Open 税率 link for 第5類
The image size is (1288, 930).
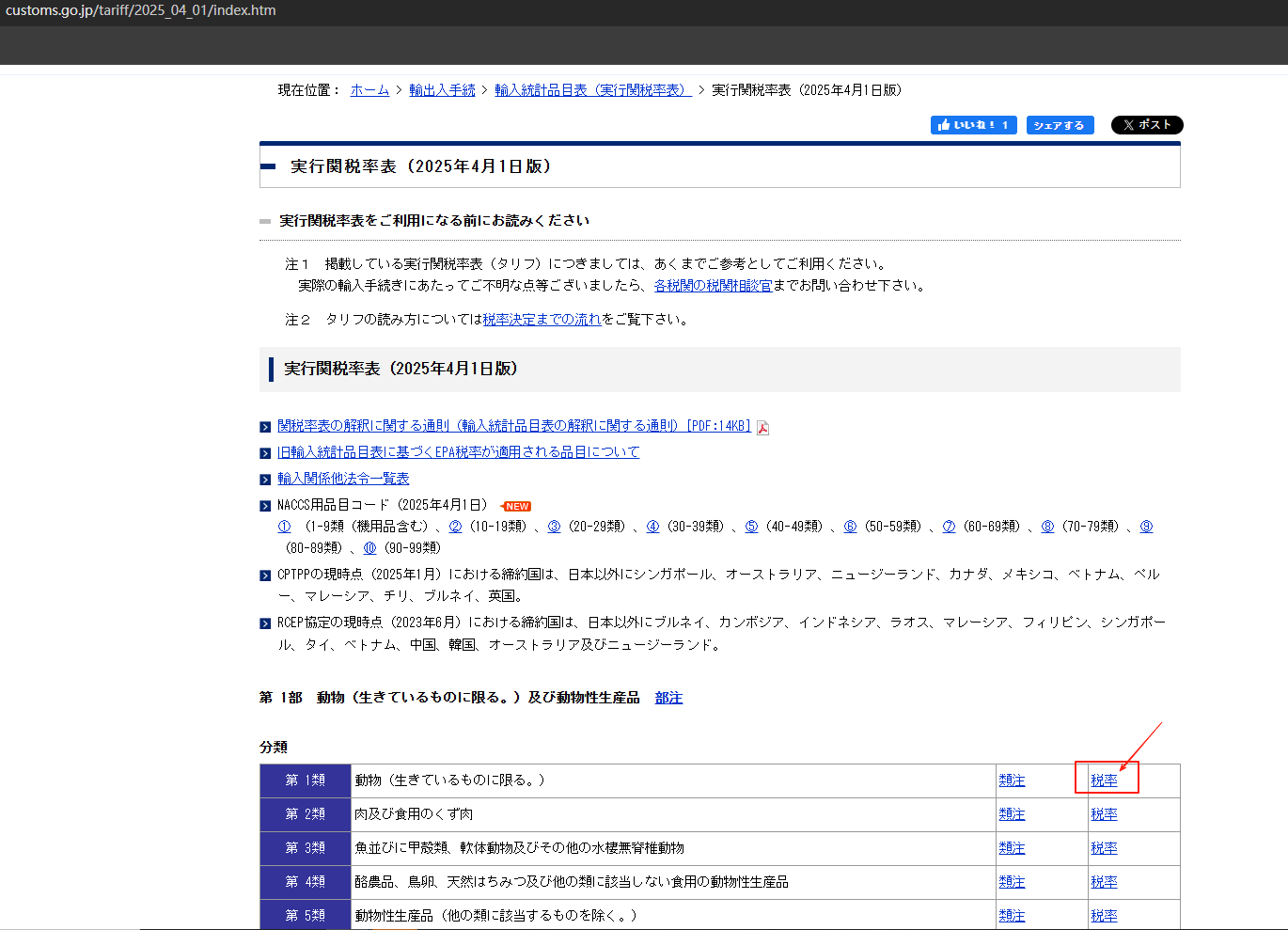pyautogui.click(x=1104, y=916)
